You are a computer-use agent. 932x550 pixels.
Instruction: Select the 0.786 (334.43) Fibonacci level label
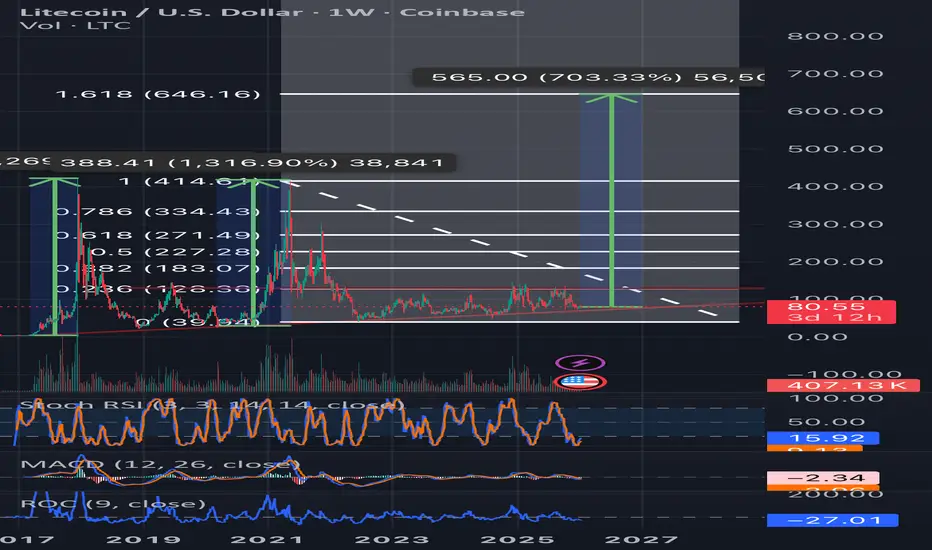click(x=159, y=211)
